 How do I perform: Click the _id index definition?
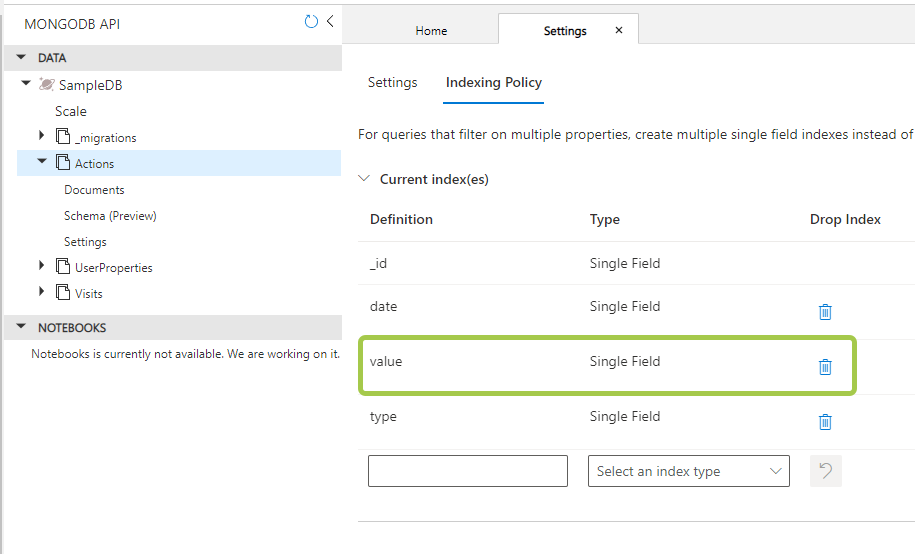[x=378, y=263]
